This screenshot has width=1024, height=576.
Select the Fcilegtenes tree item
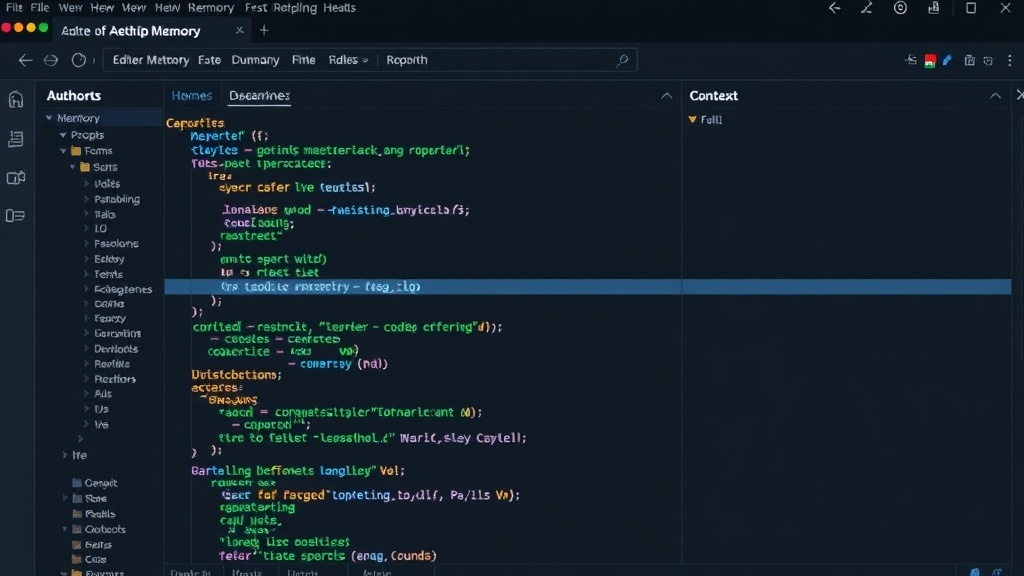[x=123, y=289]
